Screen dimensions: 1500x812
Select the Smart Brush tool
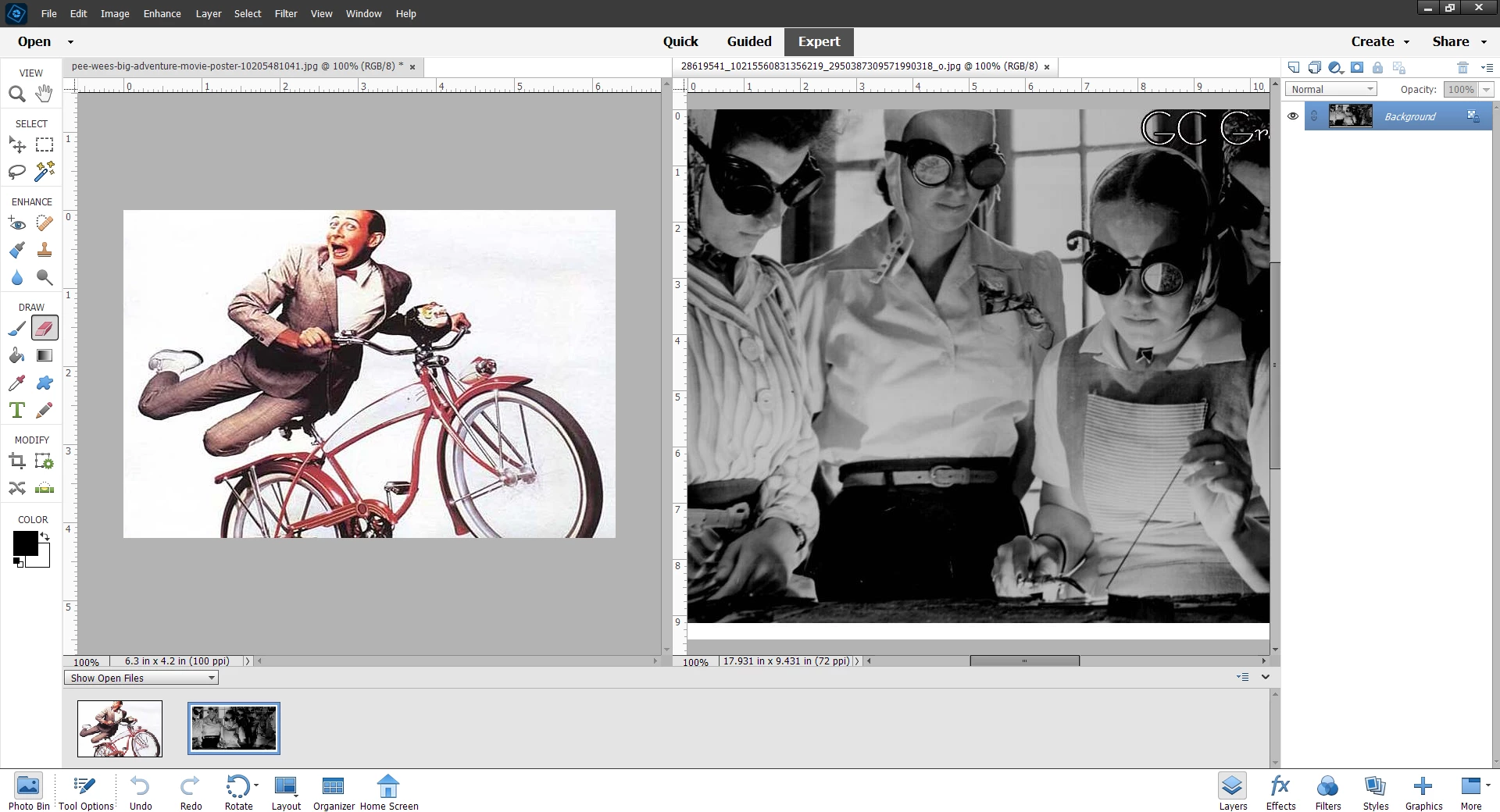click(16, 251)
